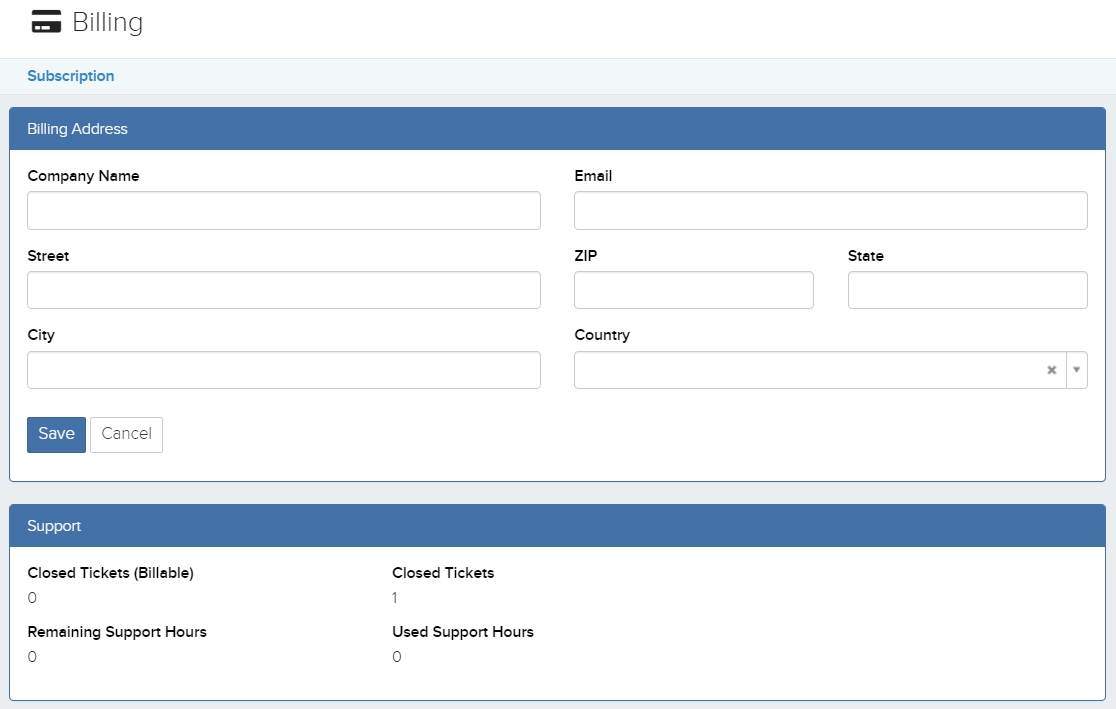This screenshot has height=709, width=1116.
Task: Save the billing address
Action: click(56, 434)
